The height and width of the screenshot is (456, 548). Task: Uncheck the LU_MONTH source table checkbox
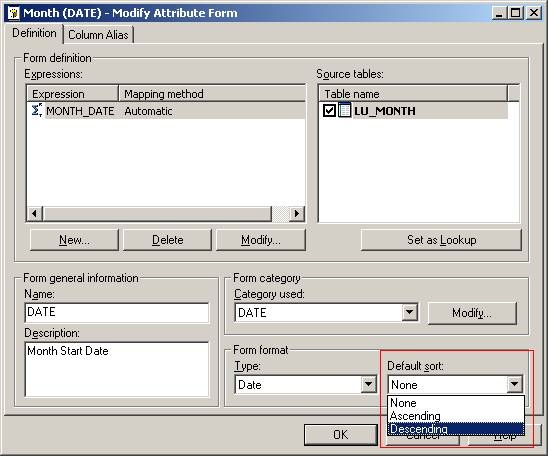point(329,111)
